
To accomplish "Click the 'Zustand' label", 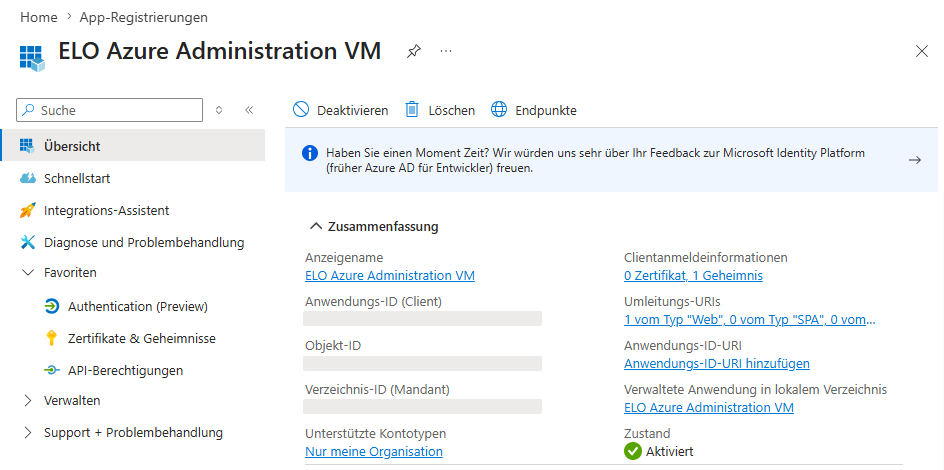I will 647,433.
